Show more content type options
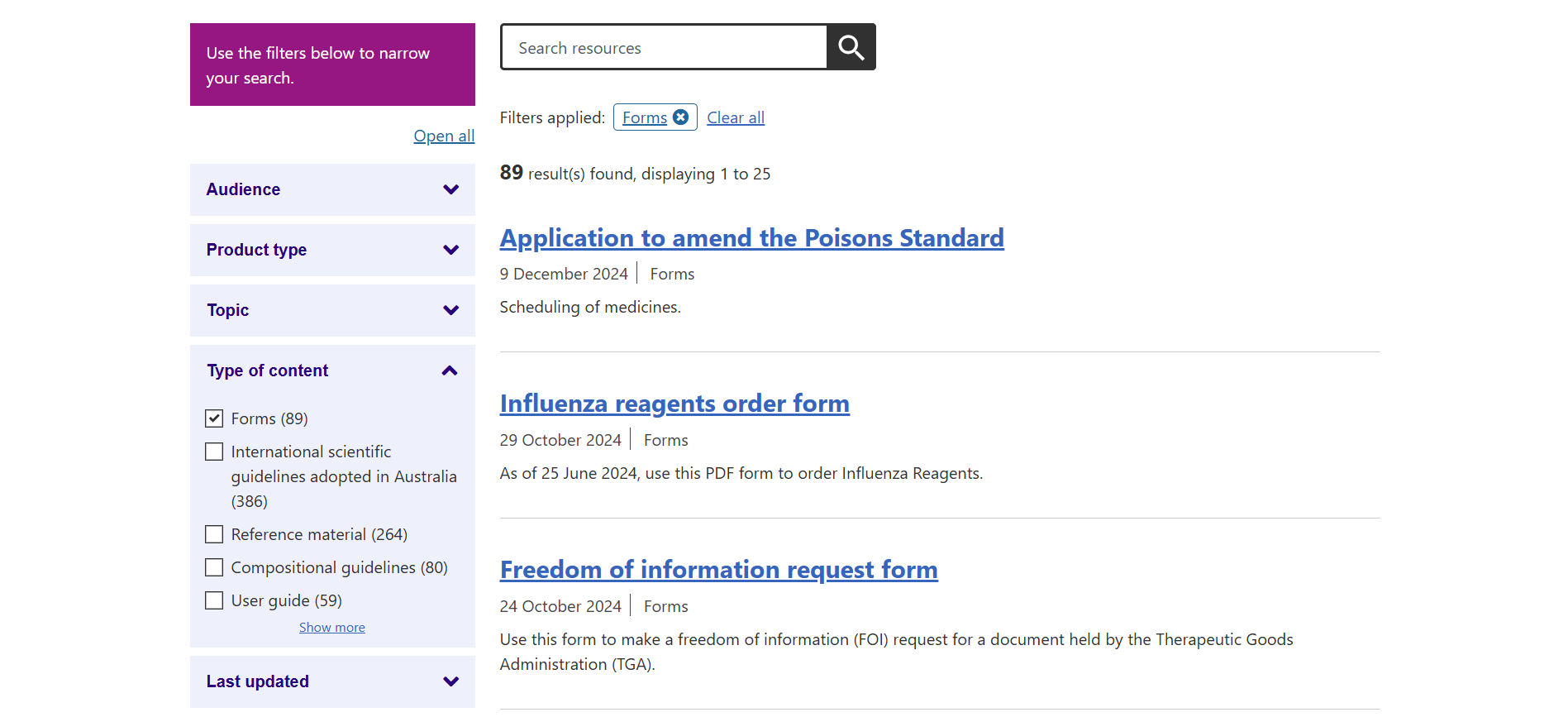 [x=331, y=628]
